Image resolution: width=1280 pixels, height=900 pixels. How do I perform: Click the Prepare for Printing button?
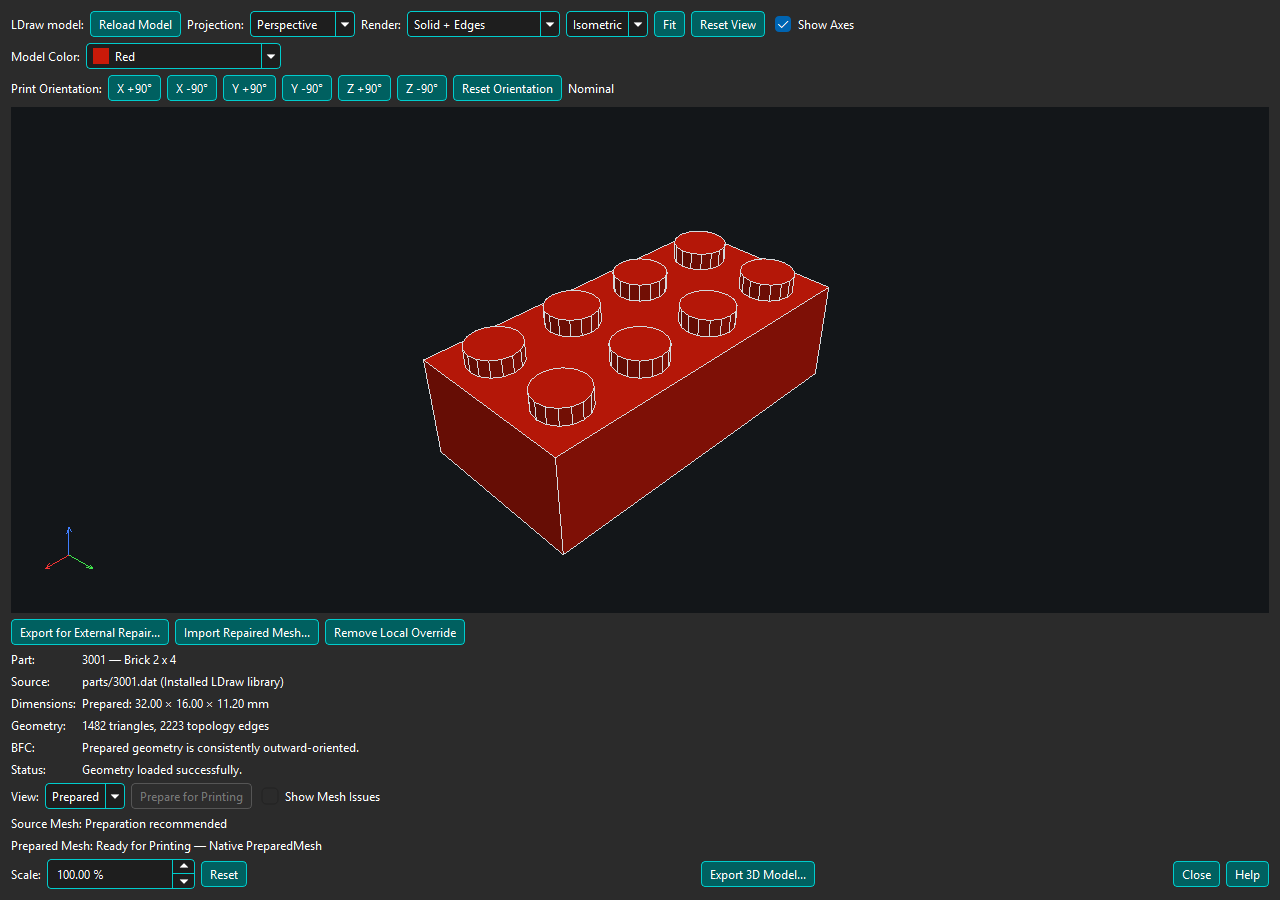coord(191,796)
